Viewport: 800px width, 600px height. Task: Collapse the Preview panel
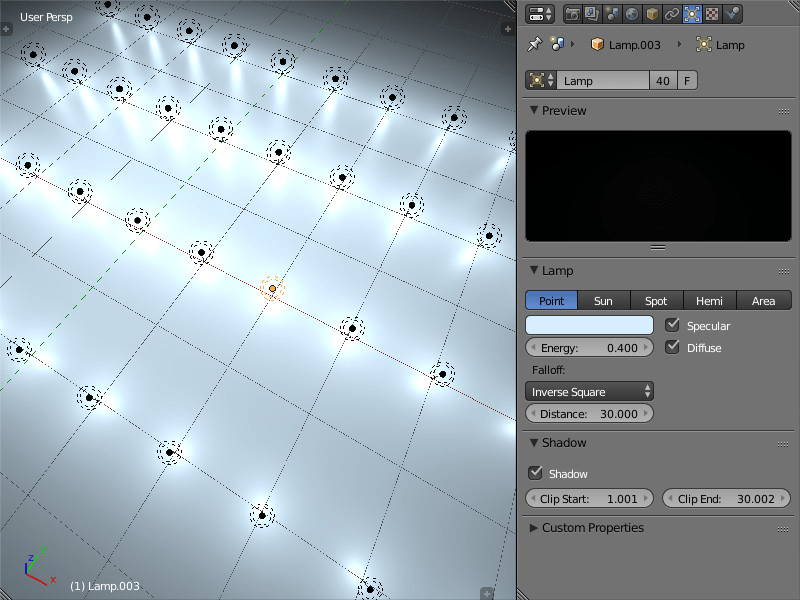[x=534, y=111]
